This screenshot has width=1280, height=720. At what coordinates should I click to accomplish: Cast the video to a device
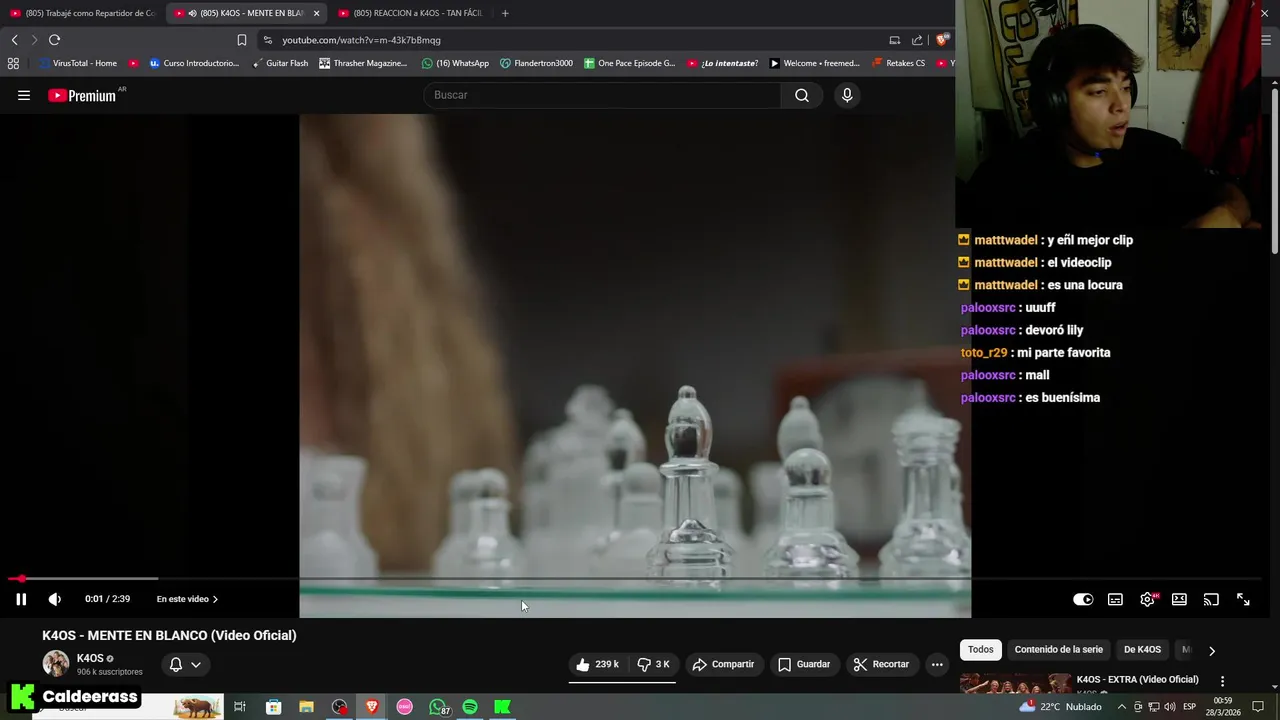tap(1211, 599)
